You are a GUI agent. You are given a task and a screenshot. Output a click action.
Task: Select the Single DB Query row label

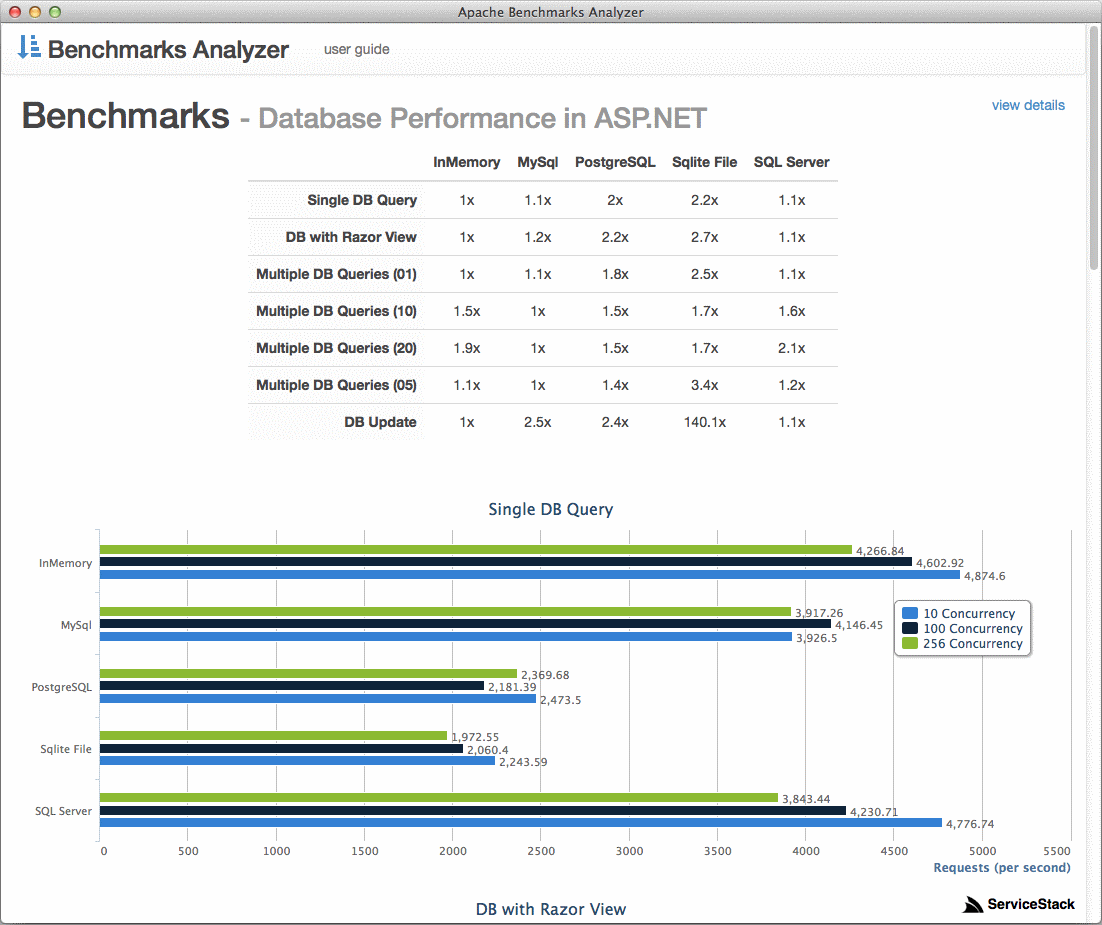[362, 200]
